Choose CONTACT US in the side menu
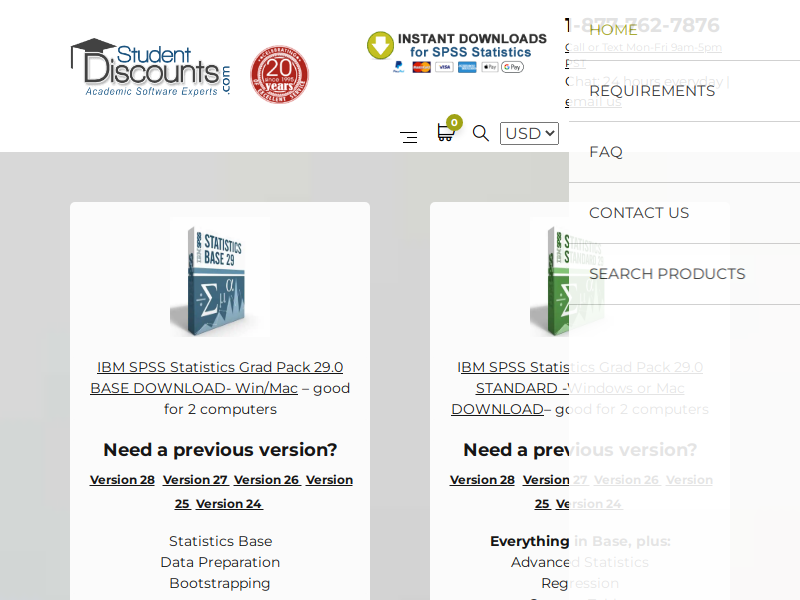This screenshot has width=800, height=600. [x=639, y=213]
